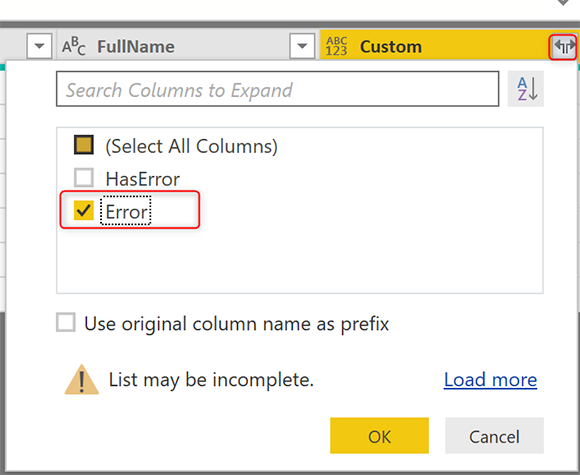Image resolution: width=580 pixels, height=475 pixels.
Task: Focus the Search Columns to Expand field
Action: (x=277, y=89)
